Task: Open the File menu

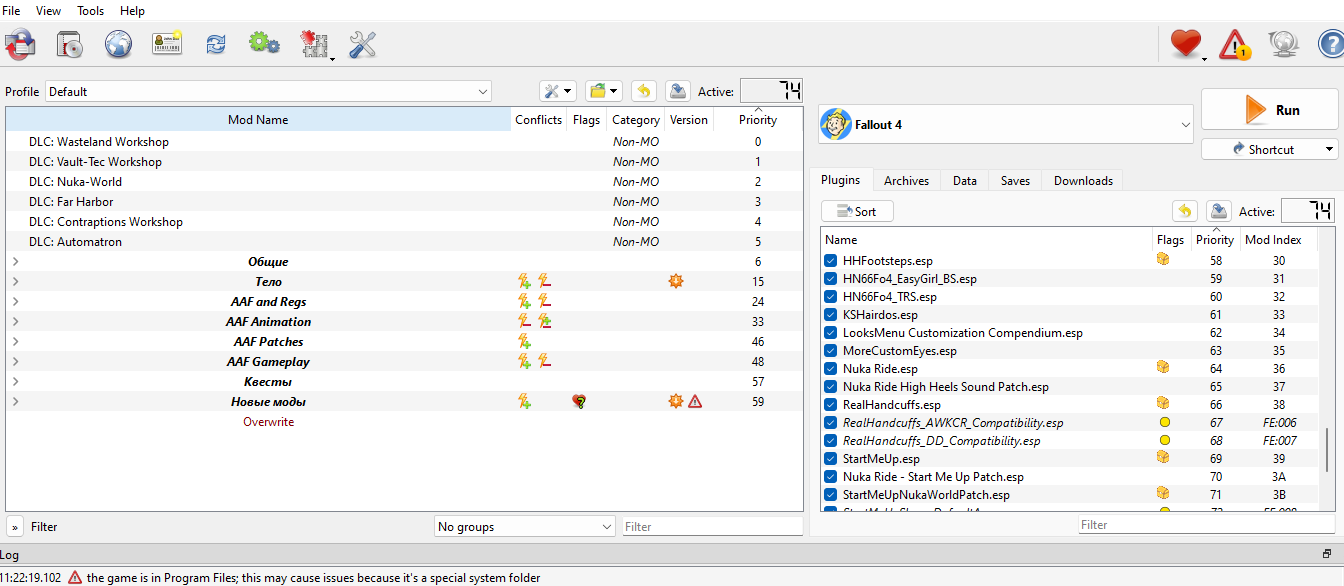Action: (12, 10)
